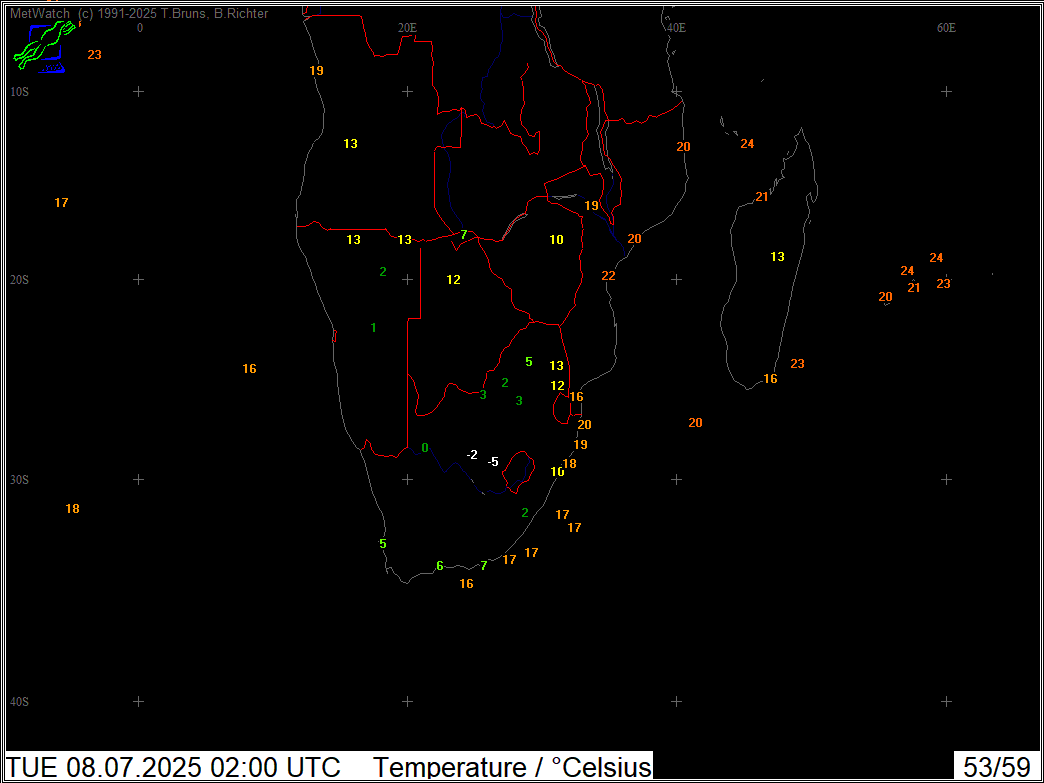Select the green 5 reading on South Africa's west coast

tap(383, 543)
